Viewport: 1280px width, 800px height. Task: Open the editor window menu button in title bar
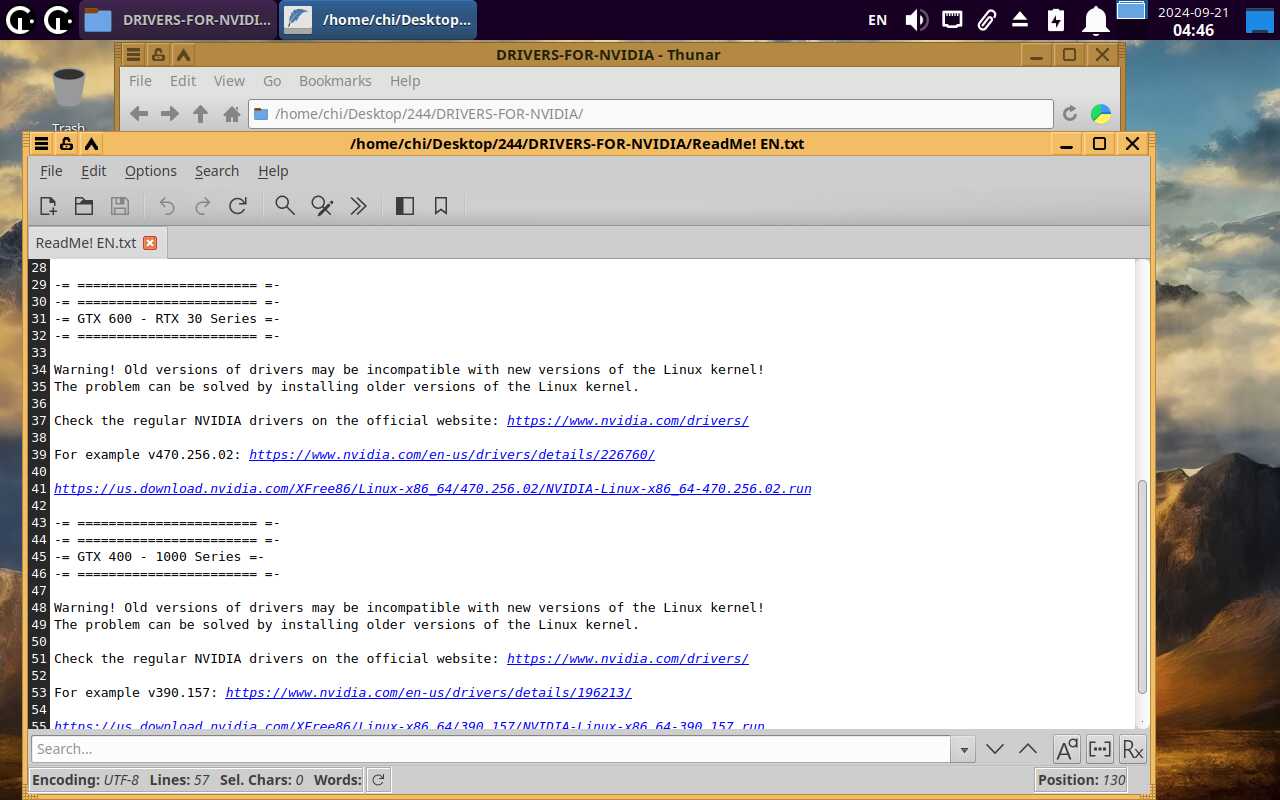41,144
